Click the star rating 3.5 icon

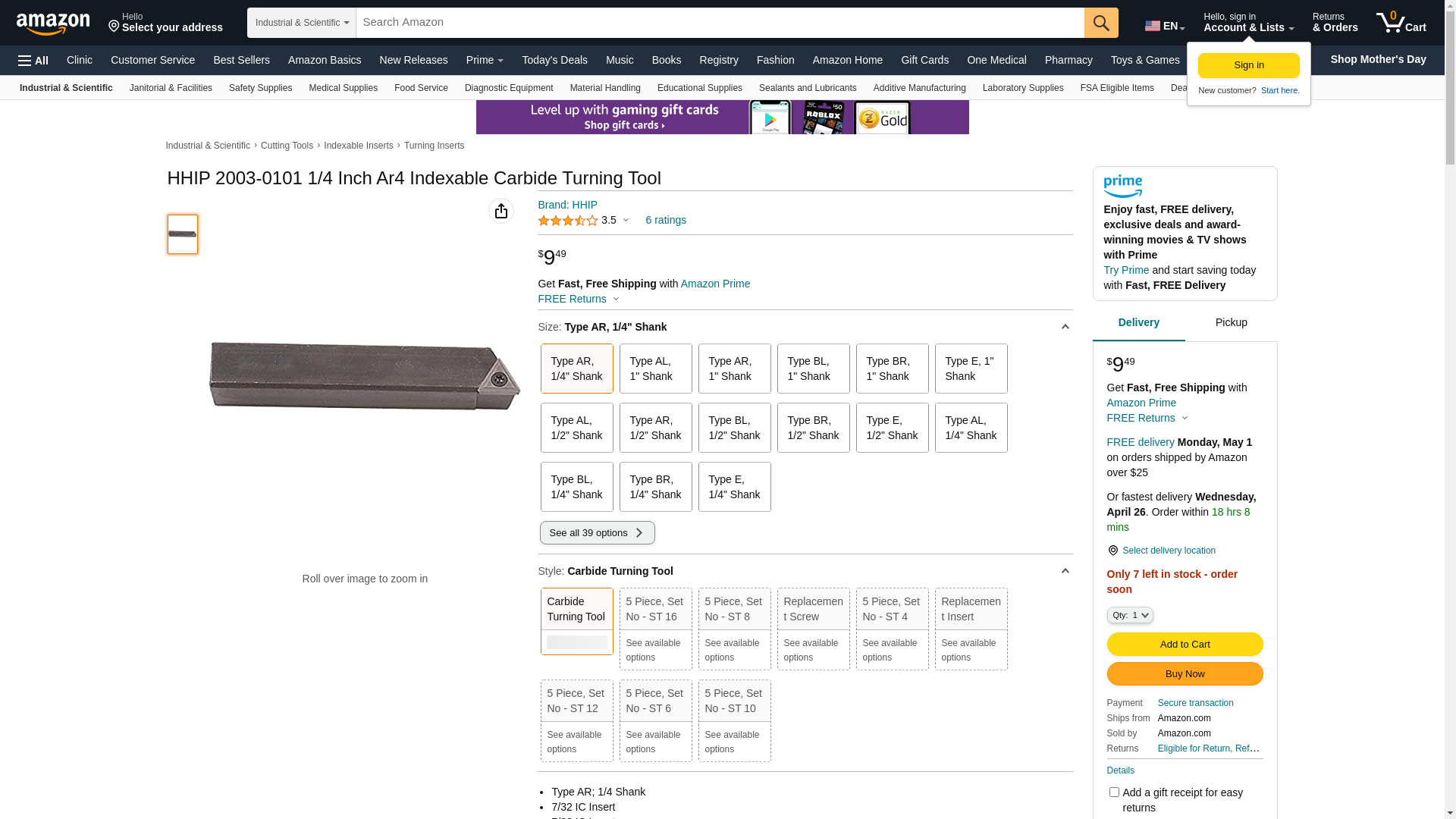click(x=568, y=221)
